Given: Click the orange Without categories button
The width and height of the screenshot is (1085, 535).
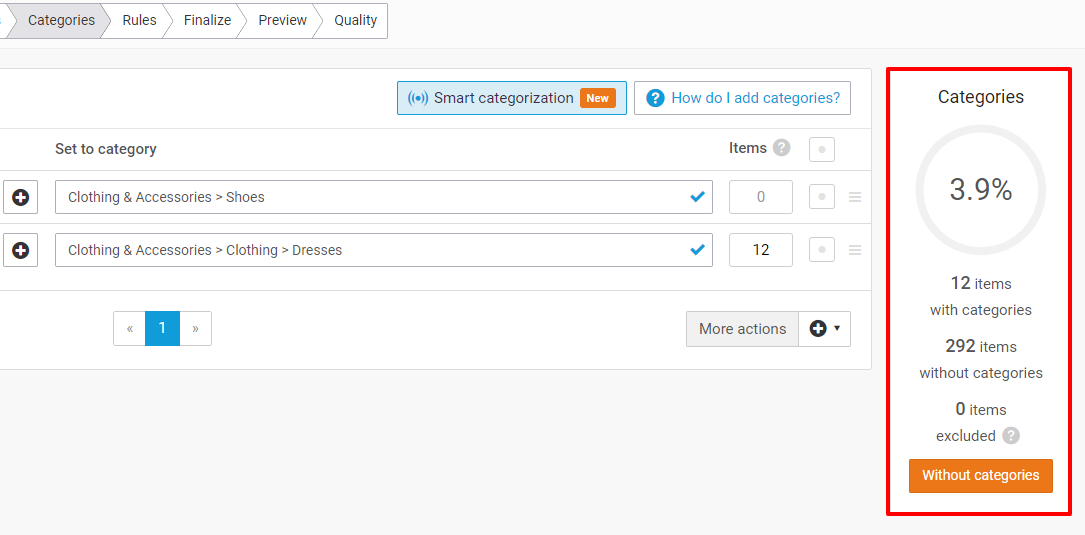Looking at the screenshot, I should point(981,475).
